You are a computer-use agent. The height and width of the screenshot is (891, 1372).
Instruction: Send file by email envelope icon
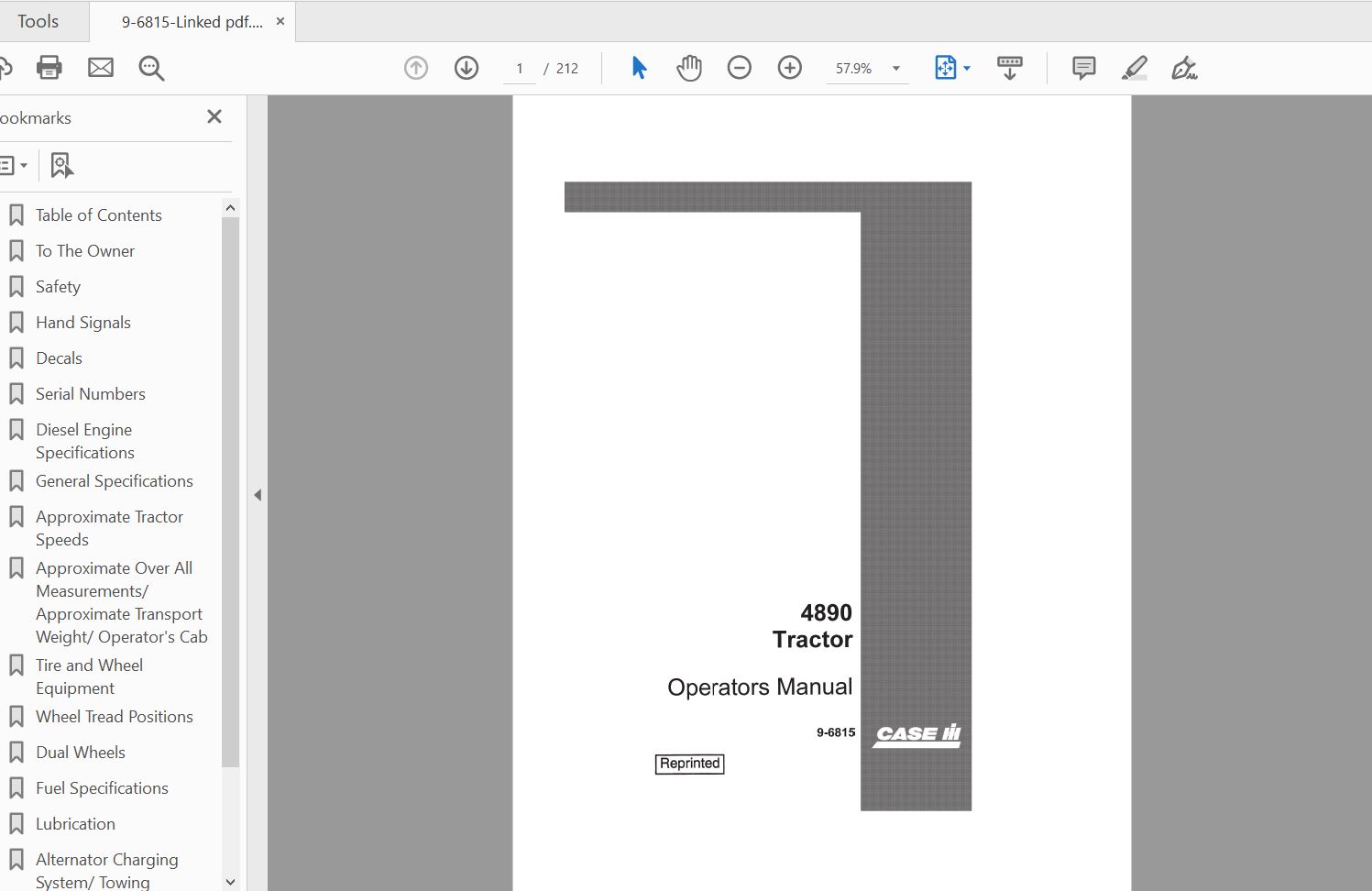[x=101, y=68]
